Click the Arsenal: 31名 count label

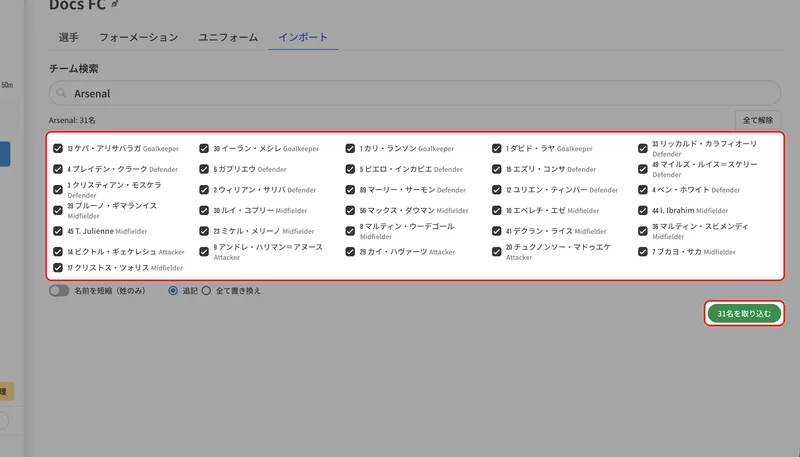pos(72,120)
